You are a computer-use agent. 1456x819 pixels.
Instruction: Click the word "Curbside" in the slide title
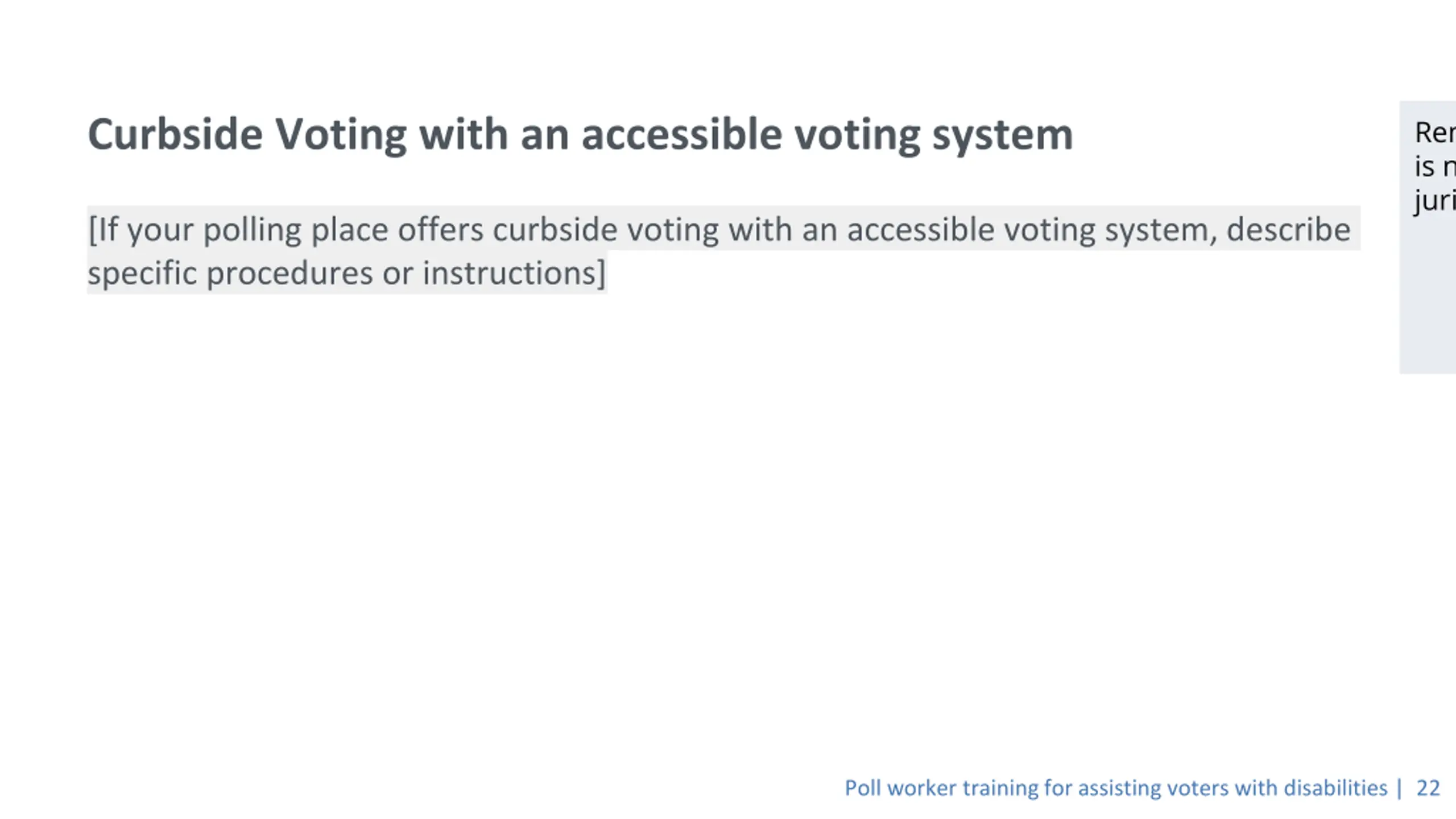pos(175,134)
